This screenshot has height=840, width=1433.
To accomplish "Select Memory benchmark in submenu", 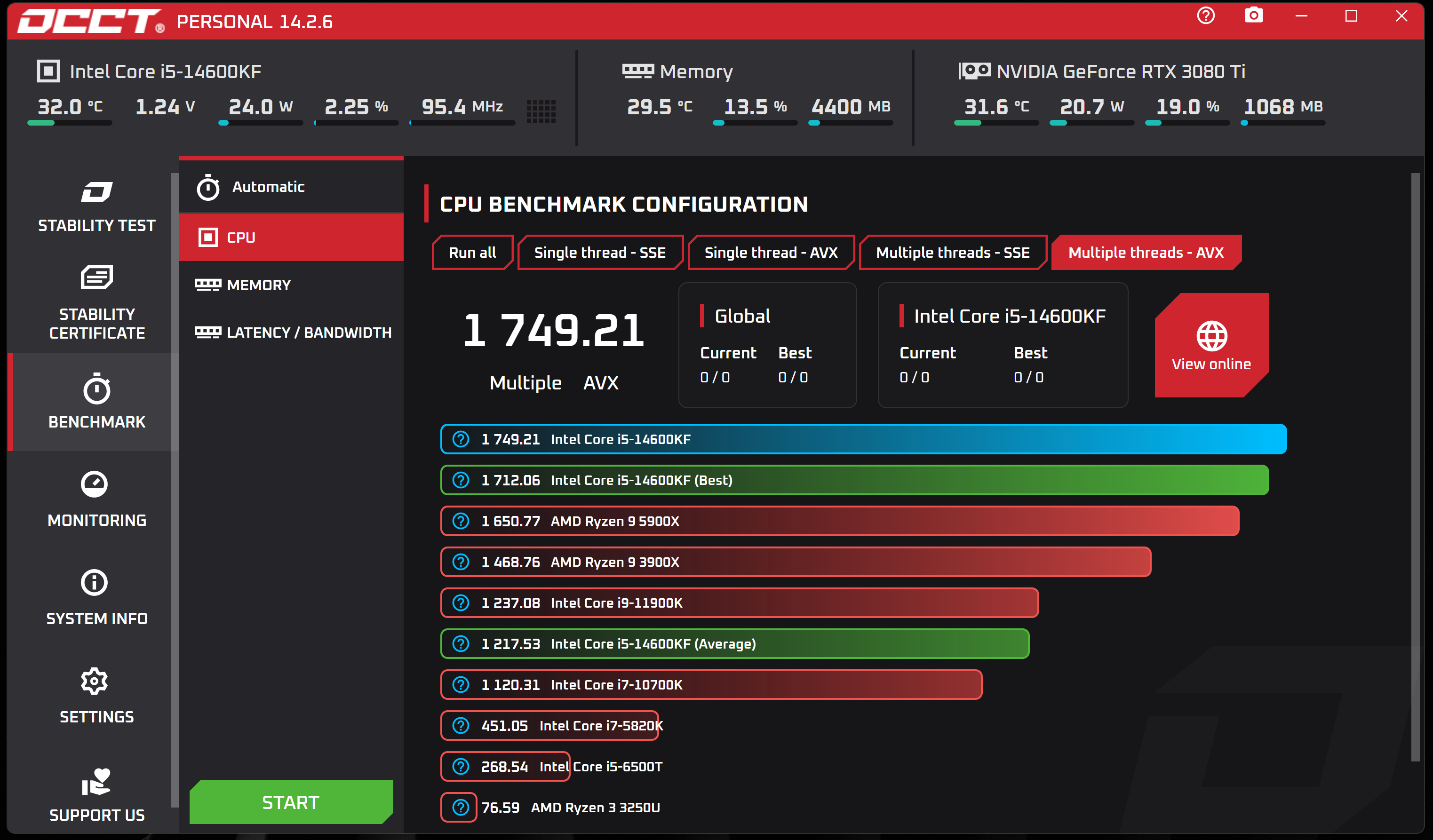I will [258, 285].
